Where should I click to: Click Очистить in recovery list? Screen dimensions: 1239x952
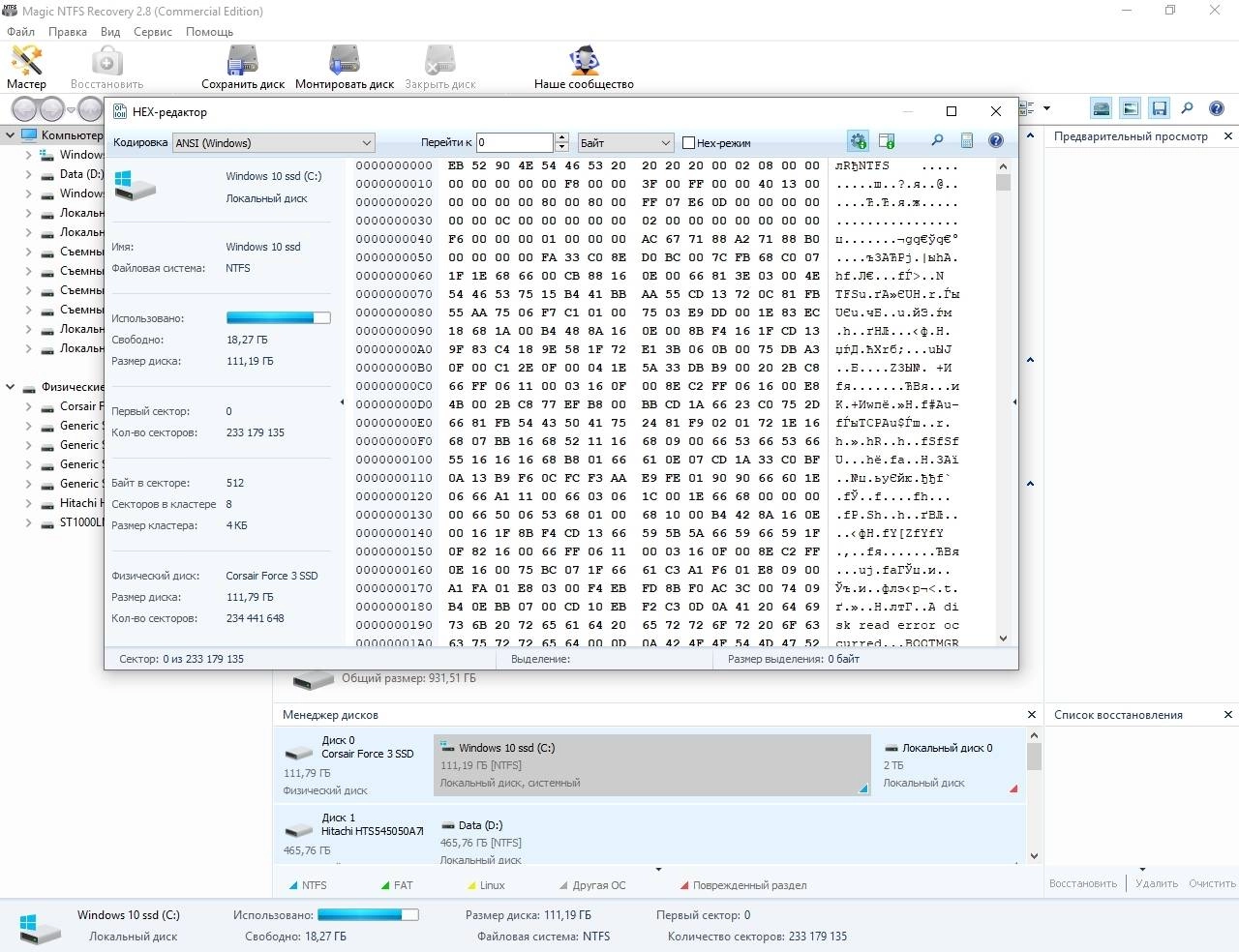point(1212,883)
